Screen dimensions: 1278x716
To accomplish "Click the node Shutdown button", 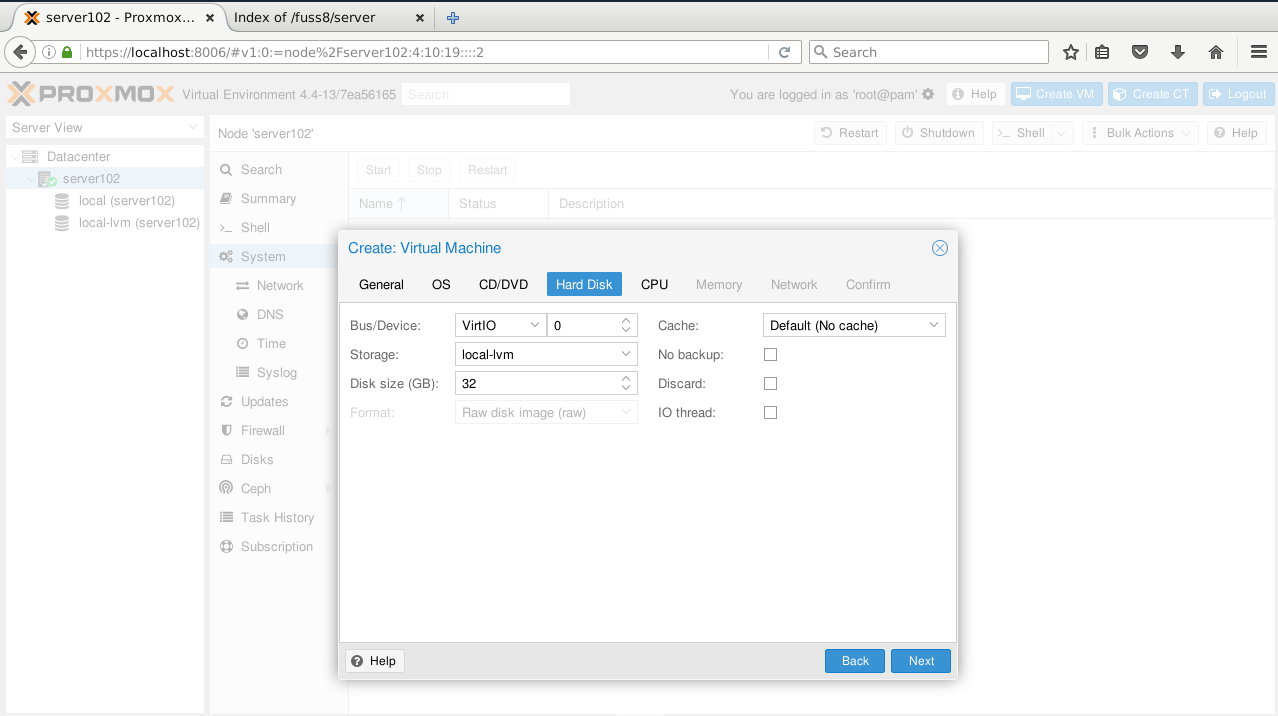I will click(x=937, y=133).
